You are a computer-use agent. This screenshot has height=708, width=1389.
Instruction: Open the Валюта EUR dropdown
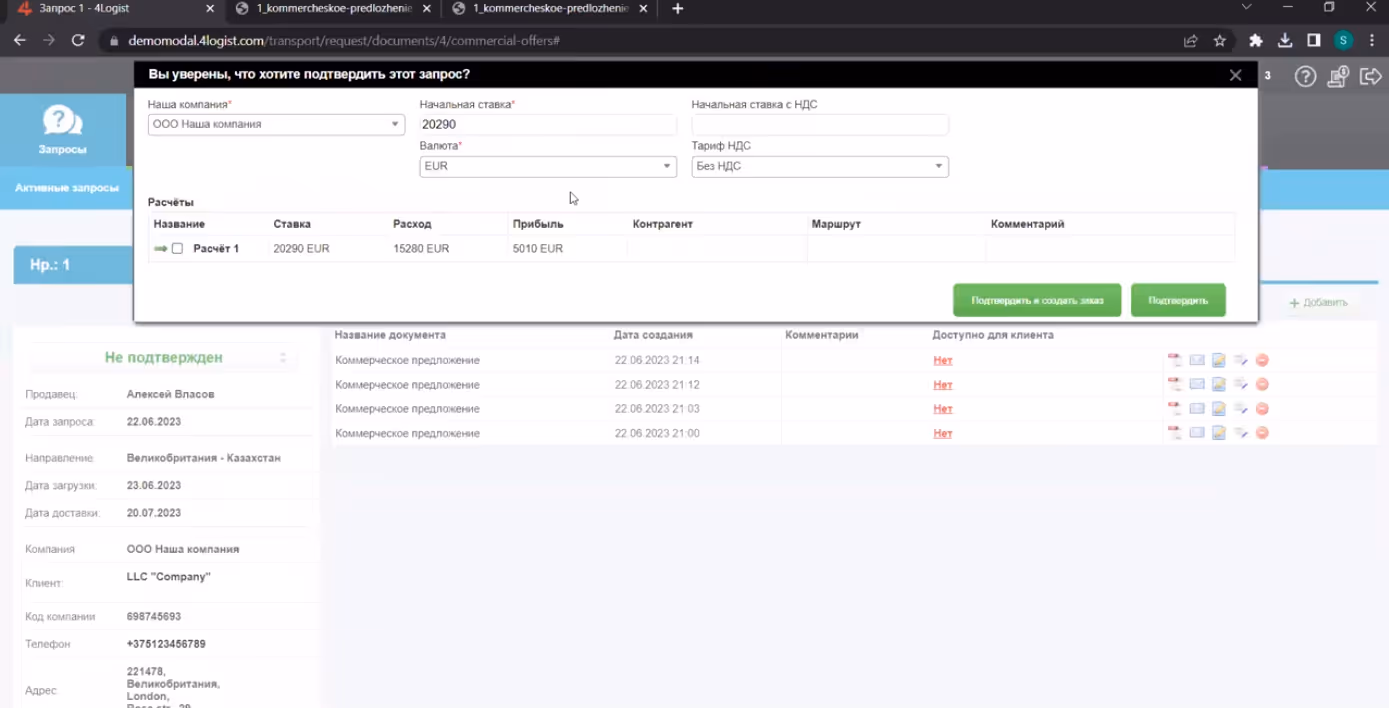point(547,166)
